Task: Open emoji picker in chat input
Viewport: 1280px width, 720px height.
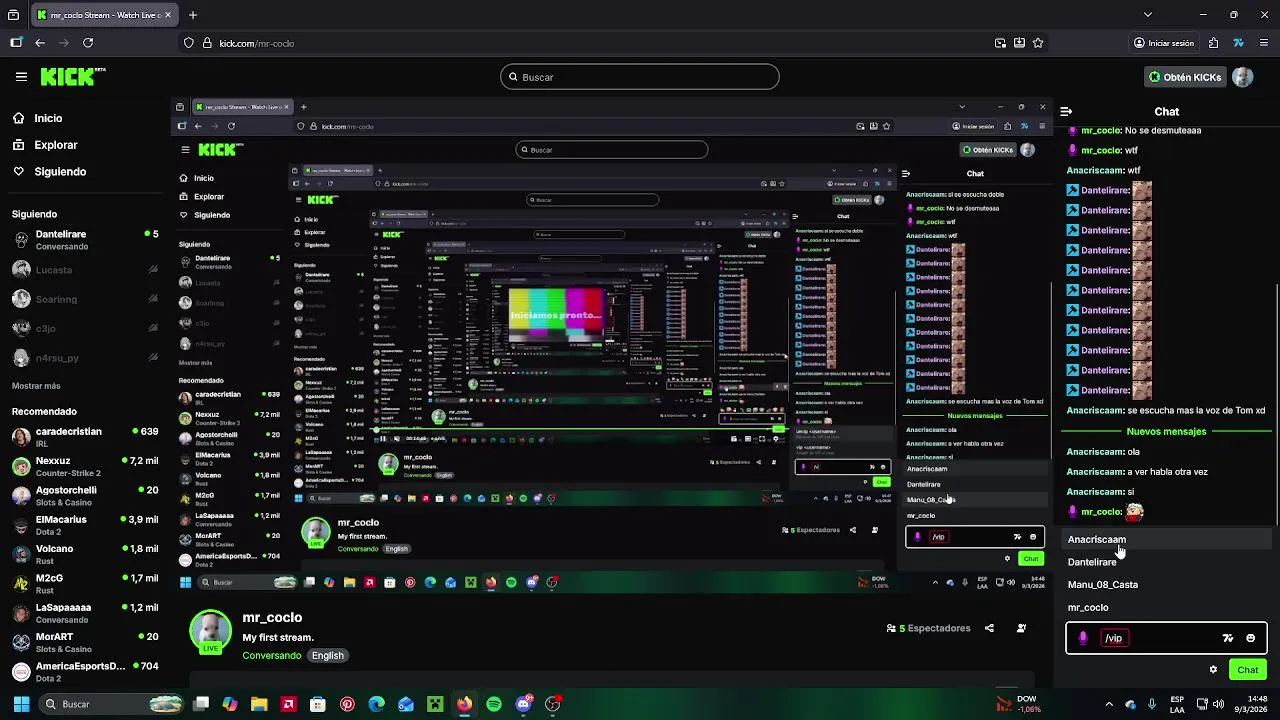Action: coord(1250,638)
